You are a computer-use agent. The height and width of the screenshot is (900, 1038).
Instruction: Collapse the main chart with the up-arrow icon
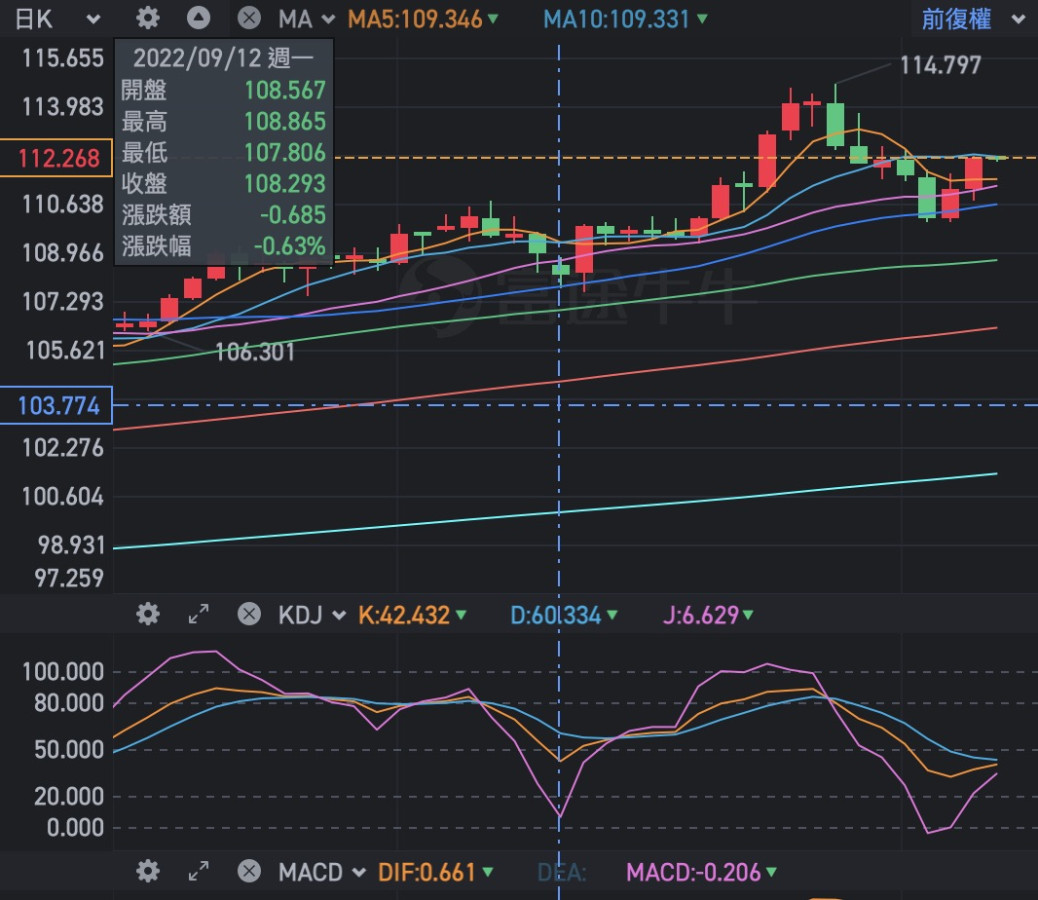coord(199,18)
